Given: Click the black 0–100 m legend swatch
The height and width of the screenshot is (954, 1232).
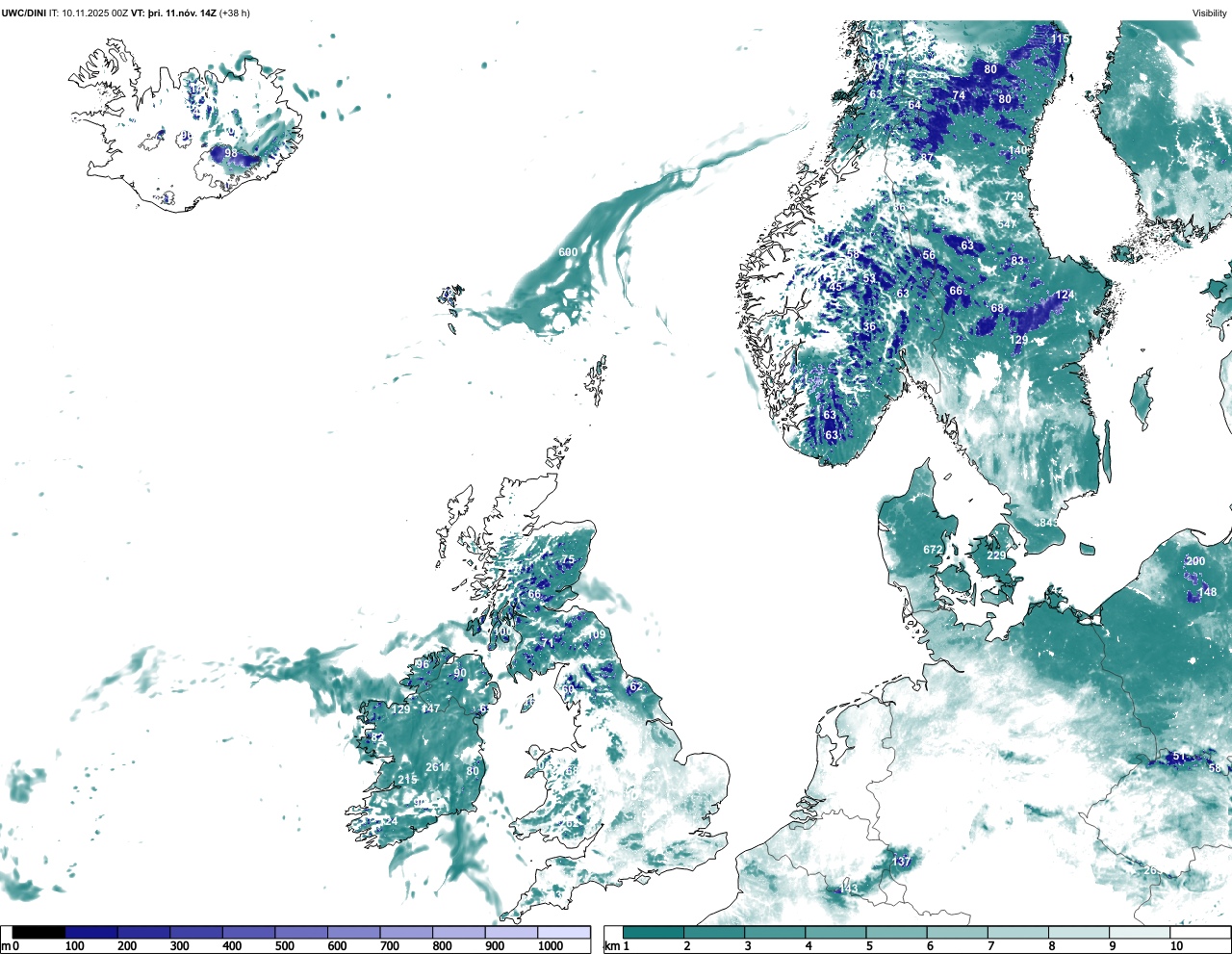Looking at the screenshot, I should [x=38, y=932].
